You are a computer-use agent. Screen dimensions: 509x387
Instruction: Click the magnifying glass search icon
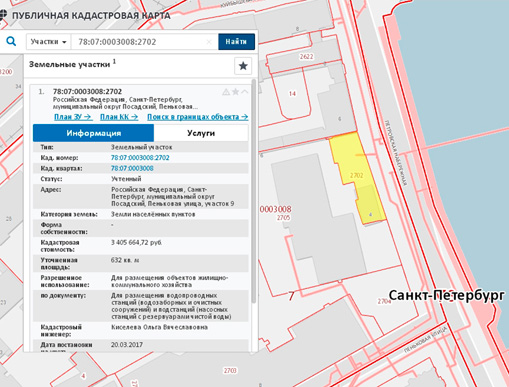11,42
